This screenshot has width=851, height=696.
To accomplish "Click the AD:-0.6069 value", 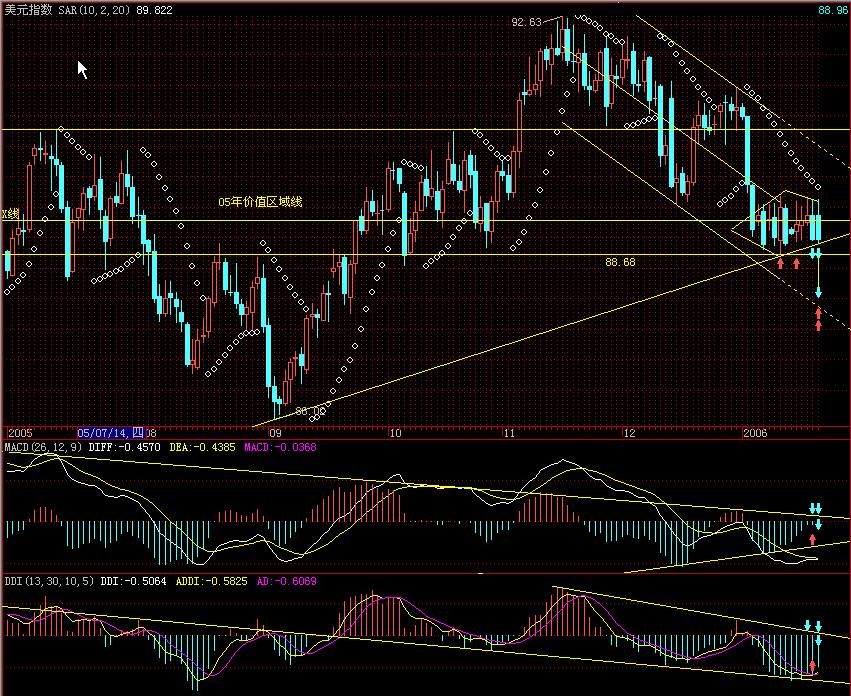I will [x=286, y=581].
